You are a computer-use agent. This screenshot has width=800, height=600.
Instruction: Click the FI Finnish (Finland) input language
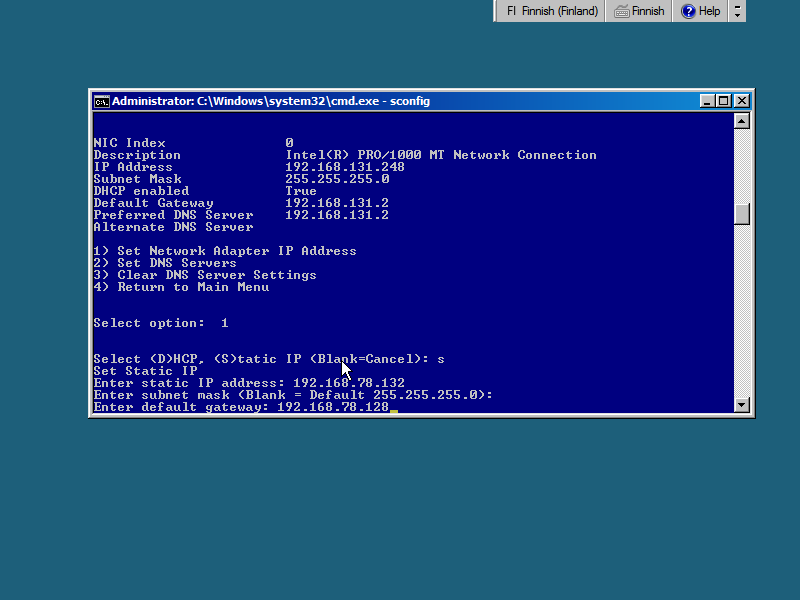(x=551, y=11)
